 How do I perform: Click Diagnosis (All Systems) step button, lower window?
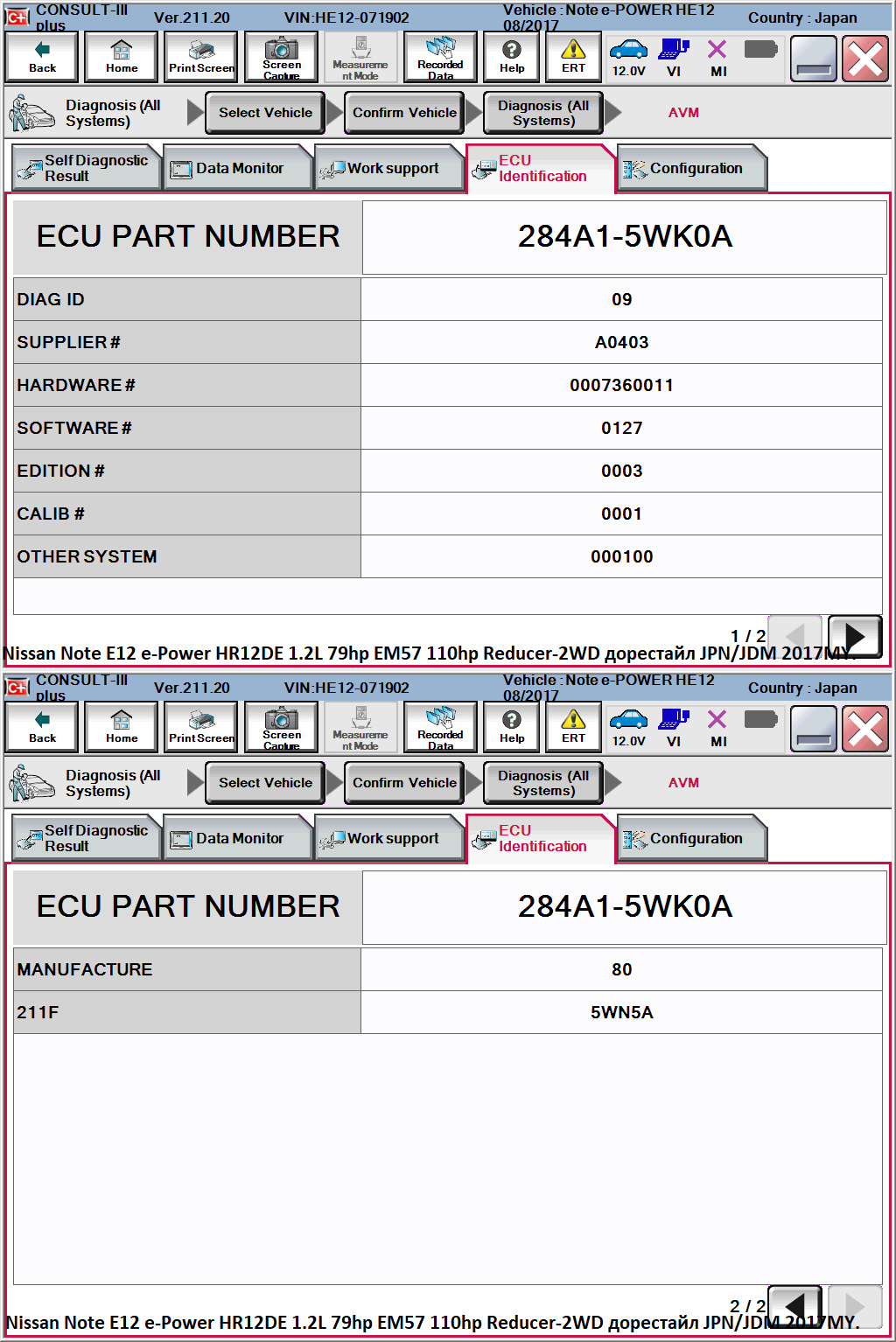543,783
